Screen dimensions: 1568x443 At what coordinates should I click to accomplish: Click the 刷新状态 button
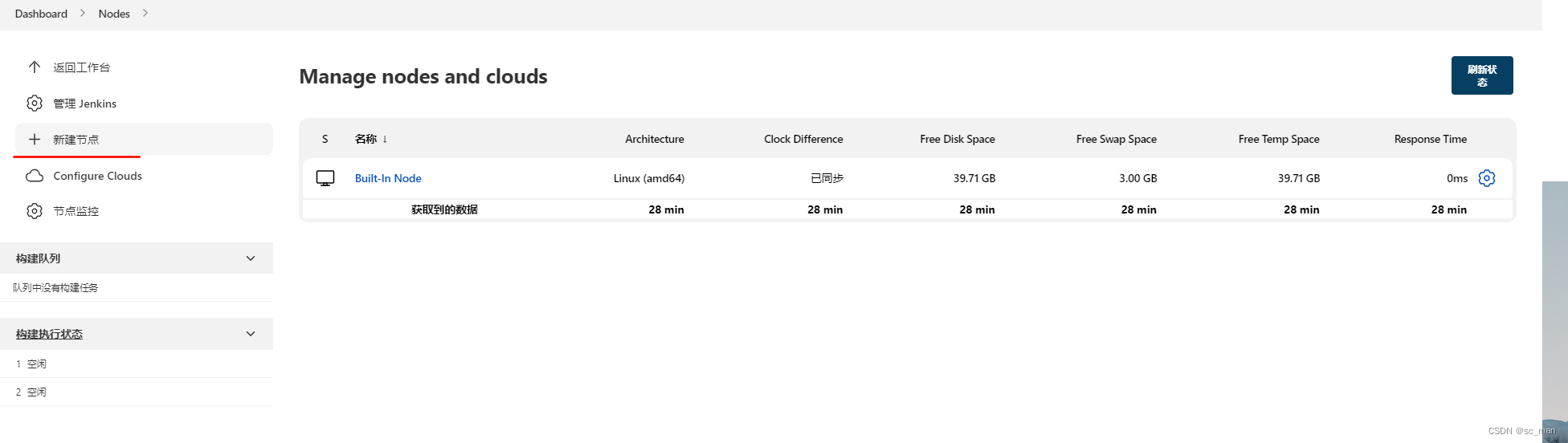click(x=1482, y=75)
